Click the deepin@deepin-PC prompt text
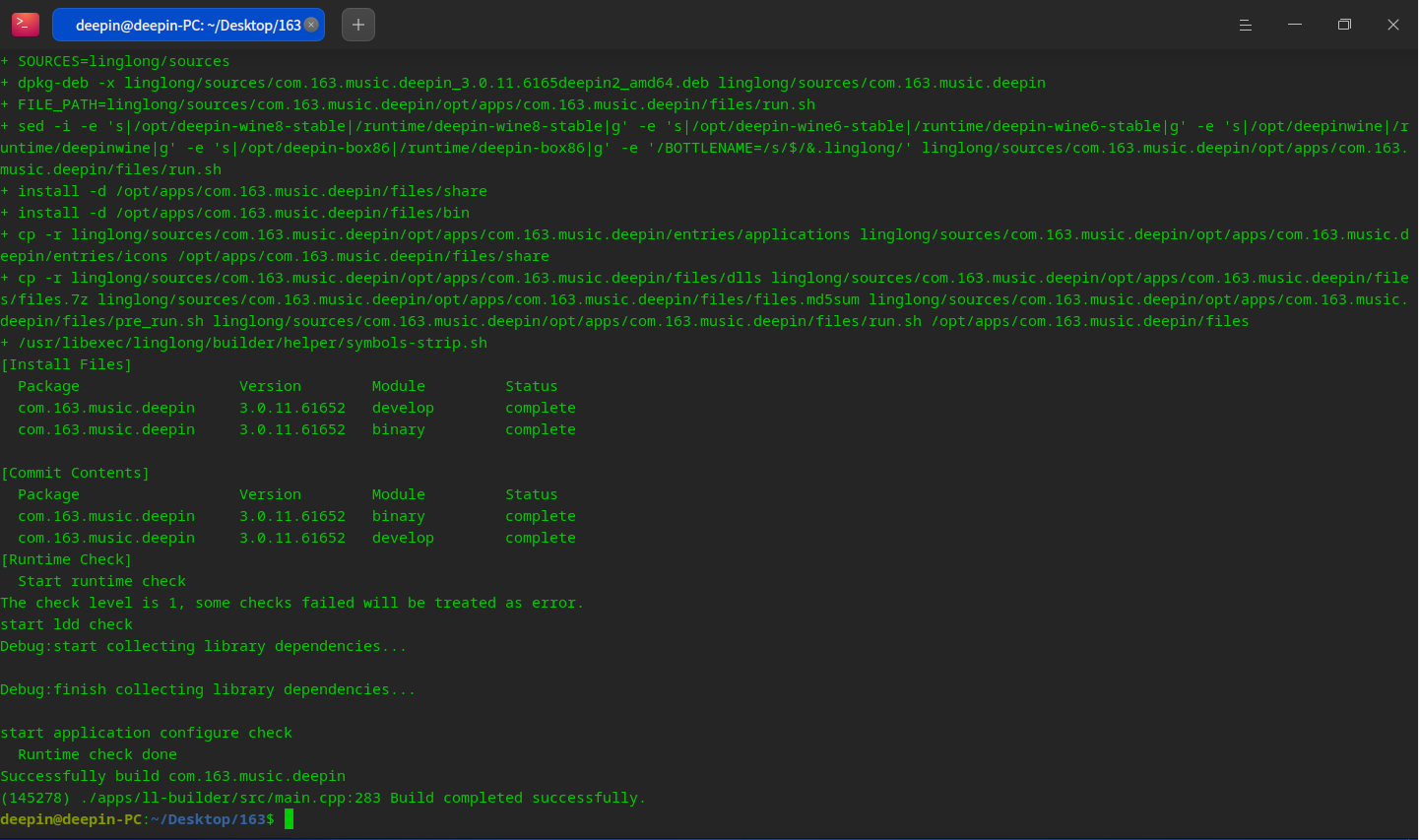The image size is (1419, 840). (x=71, y=819)
